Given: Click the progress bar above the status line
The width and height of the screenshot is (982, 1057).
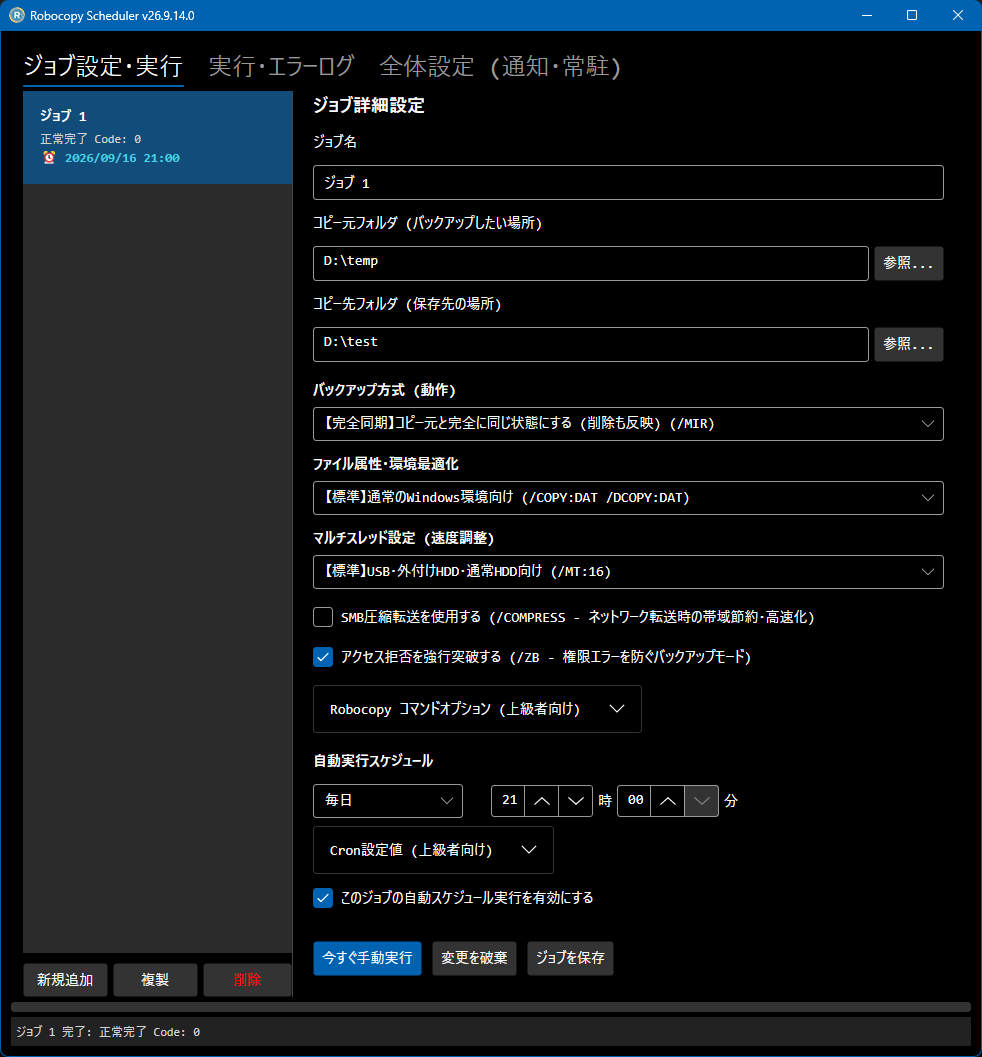Looking at the screenshot, I should pyautogui.click(x=491, y=1007).
